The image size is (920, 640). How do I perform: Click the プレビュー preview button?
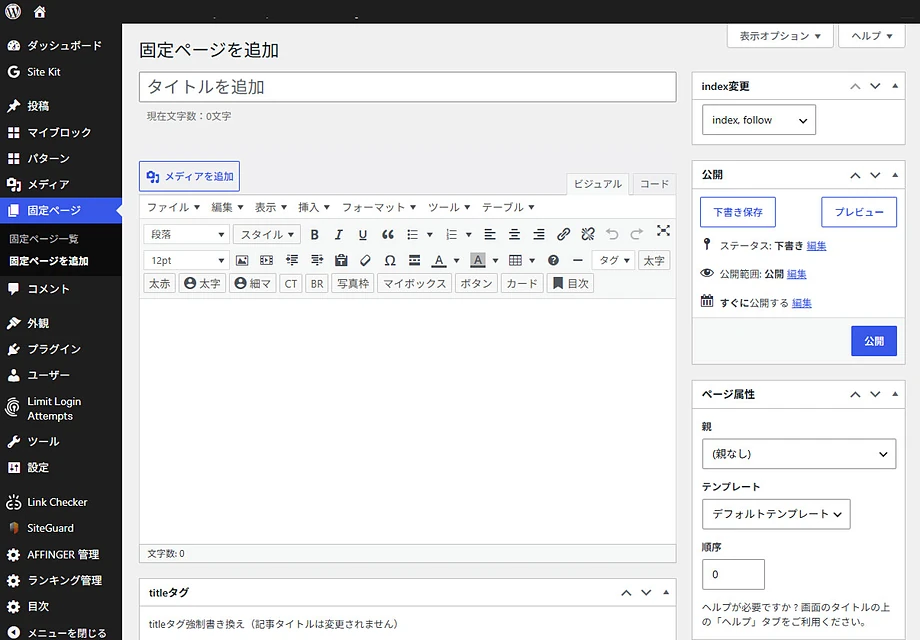[x=858, y=212]
